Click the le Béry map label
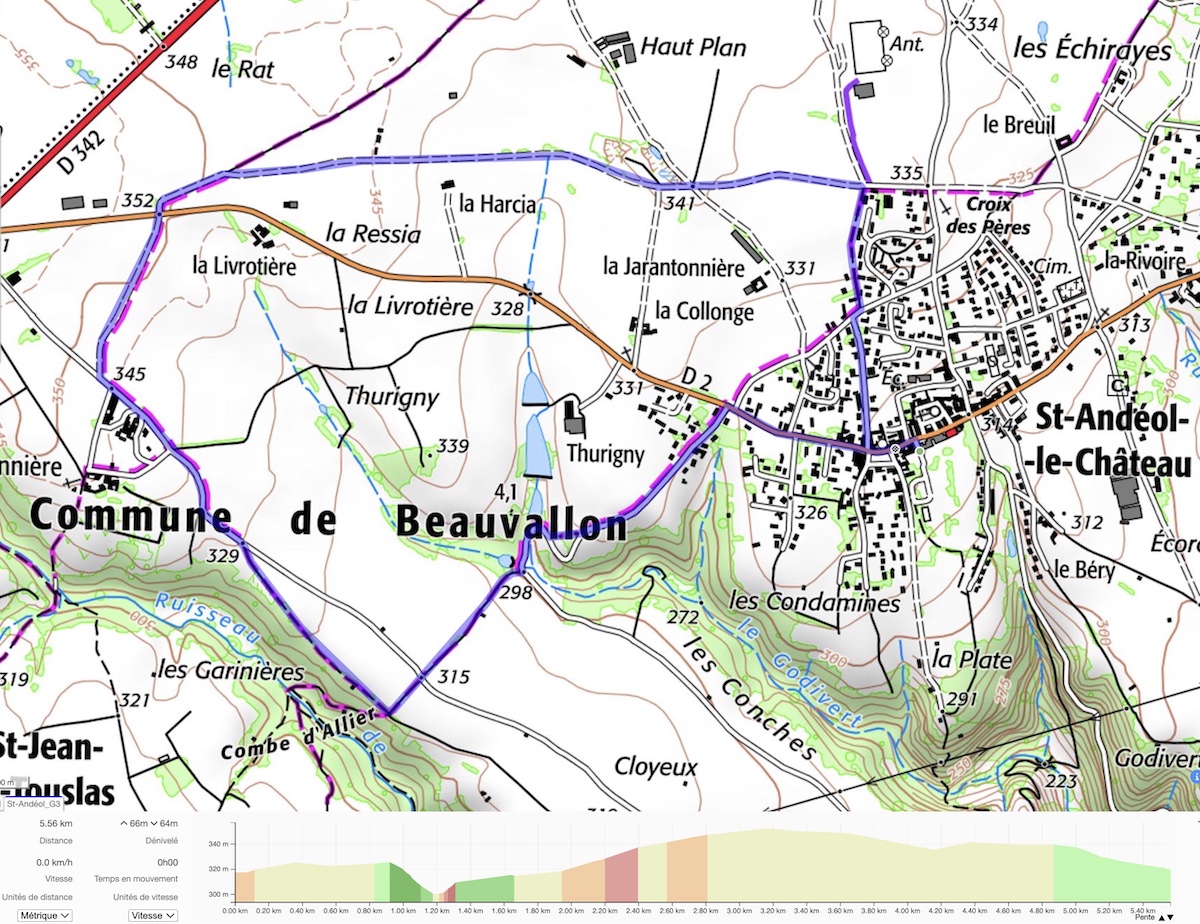The height and width of the screenshot is (924, 1200). (x=1084, y=571)
